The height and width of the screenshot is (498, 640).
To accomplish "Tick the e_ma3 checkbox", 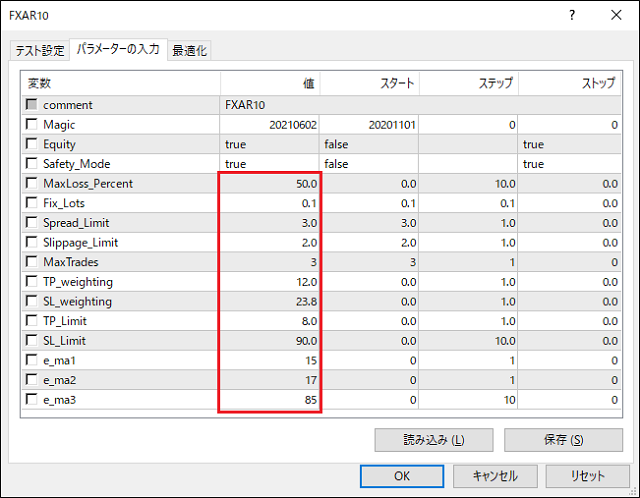I will tap(31, 399).
